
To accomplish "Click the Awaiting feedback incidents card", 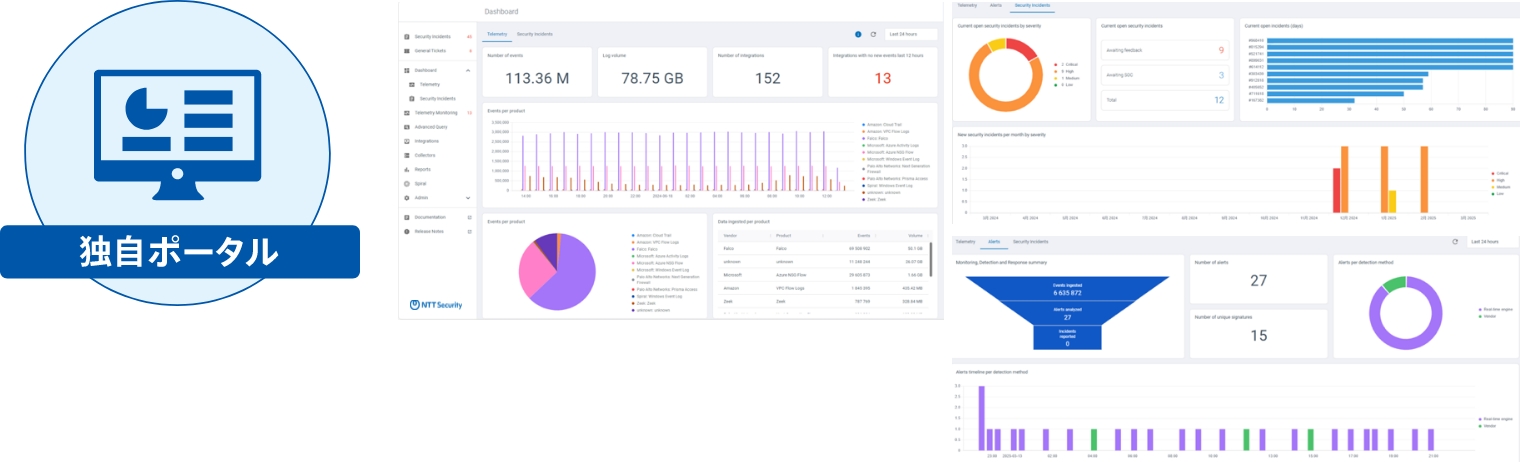I will pos(1164,49).
